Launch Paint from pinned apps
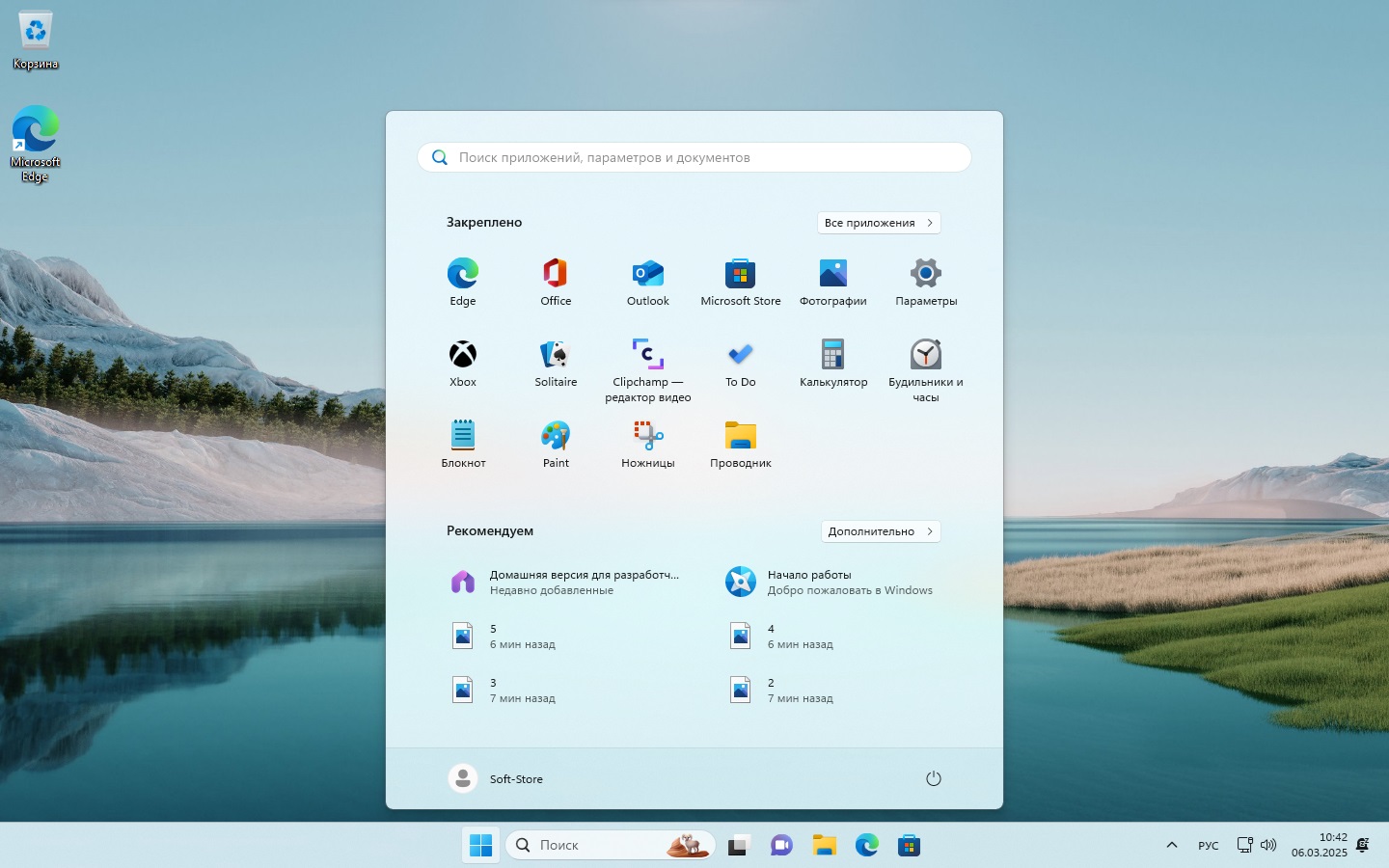The image size is (1389, 868). tap(556, 444)
